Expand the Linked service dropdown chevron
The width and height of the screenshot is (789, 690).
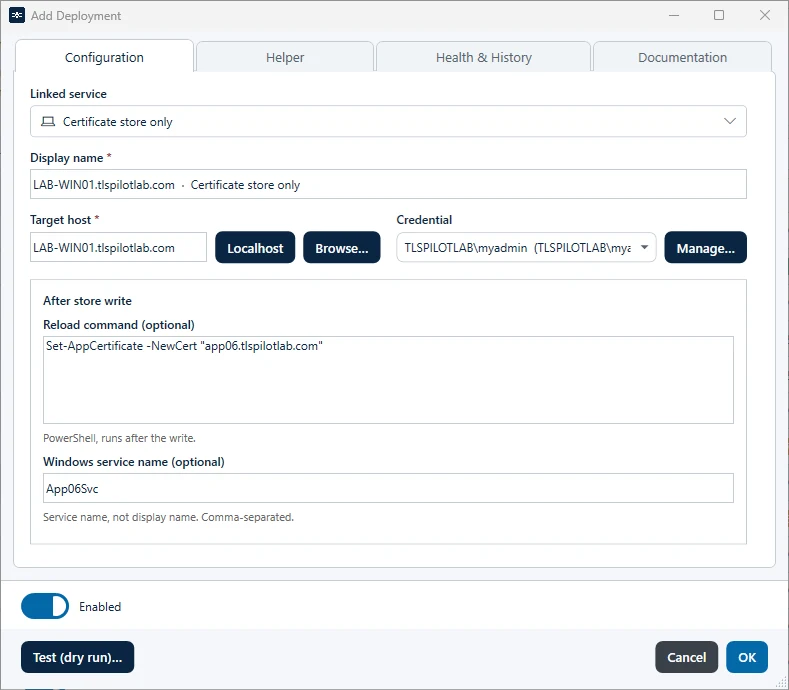pos(729,121)
